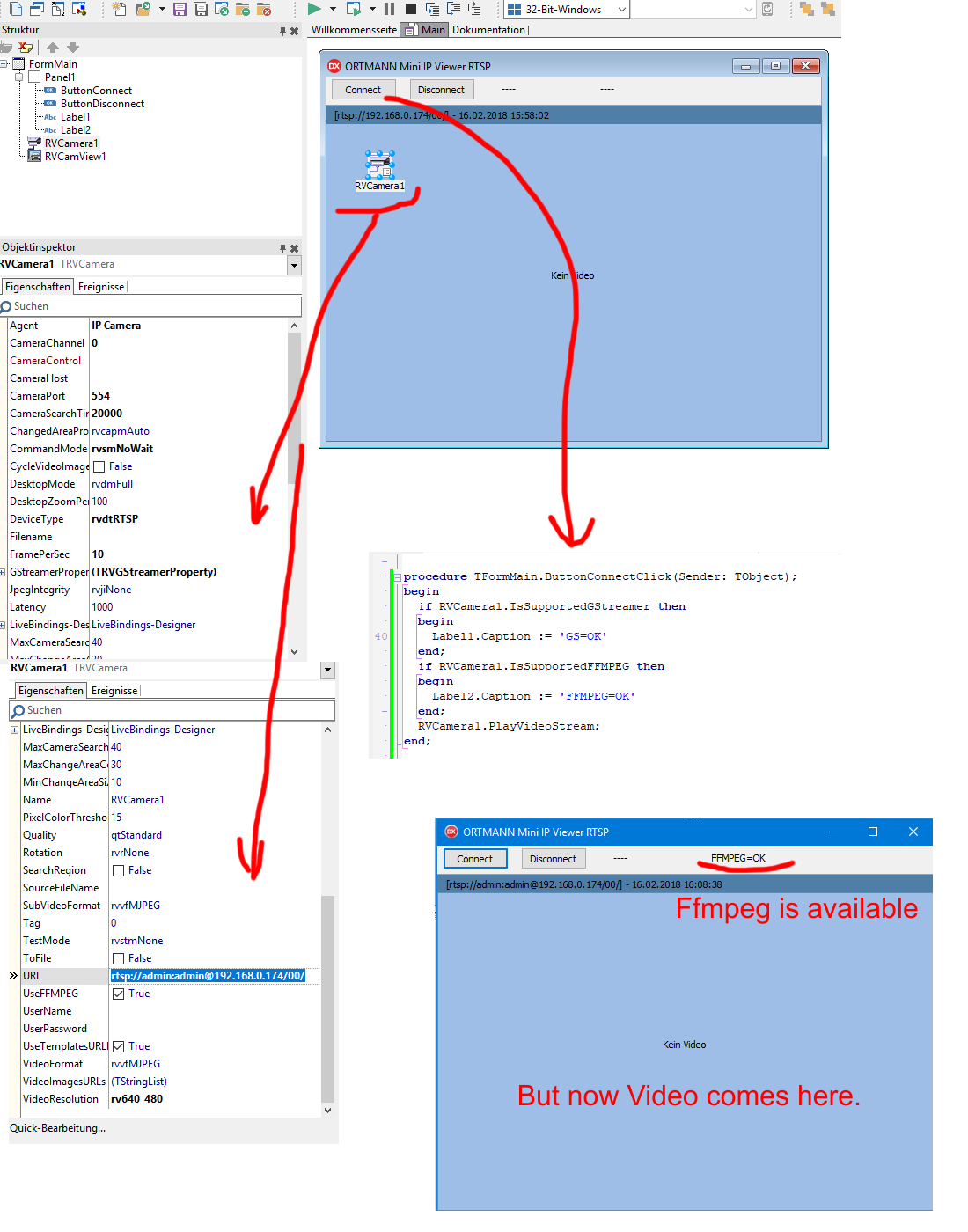The image size is (968, 1232).
Task: Collapse the FormMain tree node
Action: tap(5, 64)
